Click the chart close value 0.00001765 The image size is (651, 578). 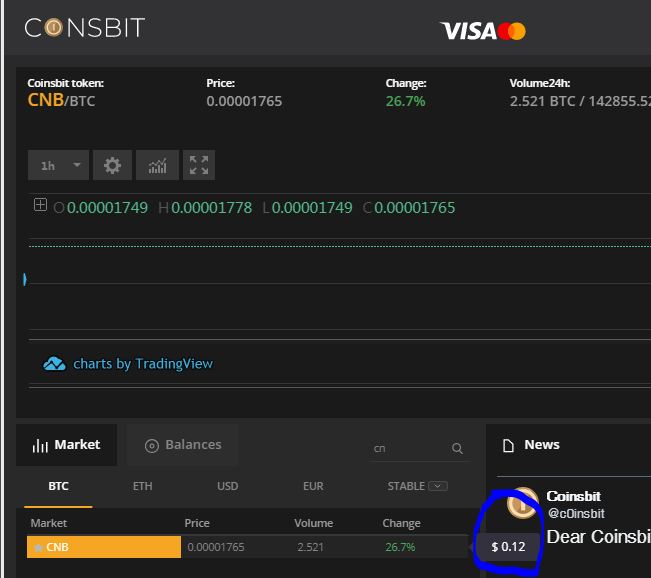[414, 208]
